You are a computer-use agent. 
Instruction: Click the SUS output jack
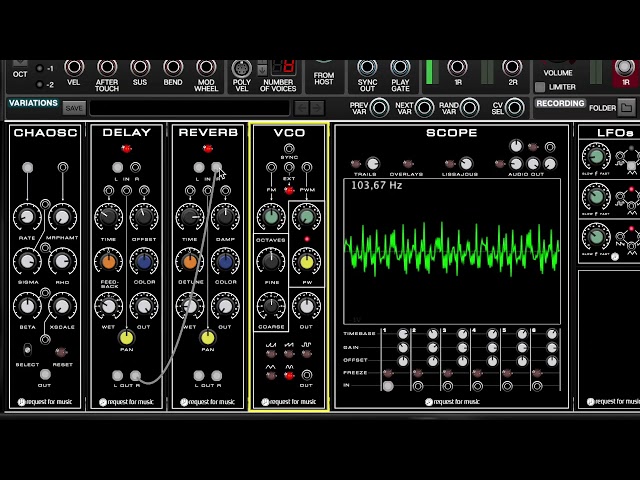[x=140, y=68]
